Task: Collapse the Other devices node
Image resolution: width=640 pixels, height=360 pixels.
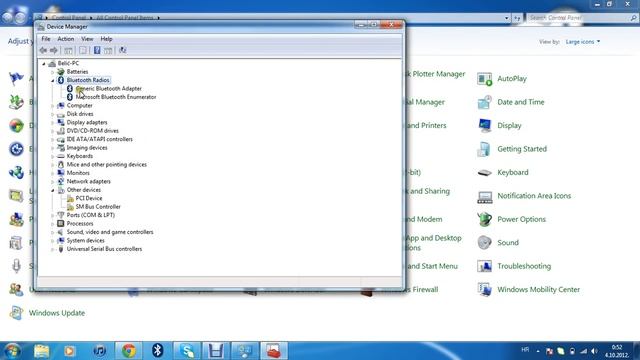Action: coord(53,190)
